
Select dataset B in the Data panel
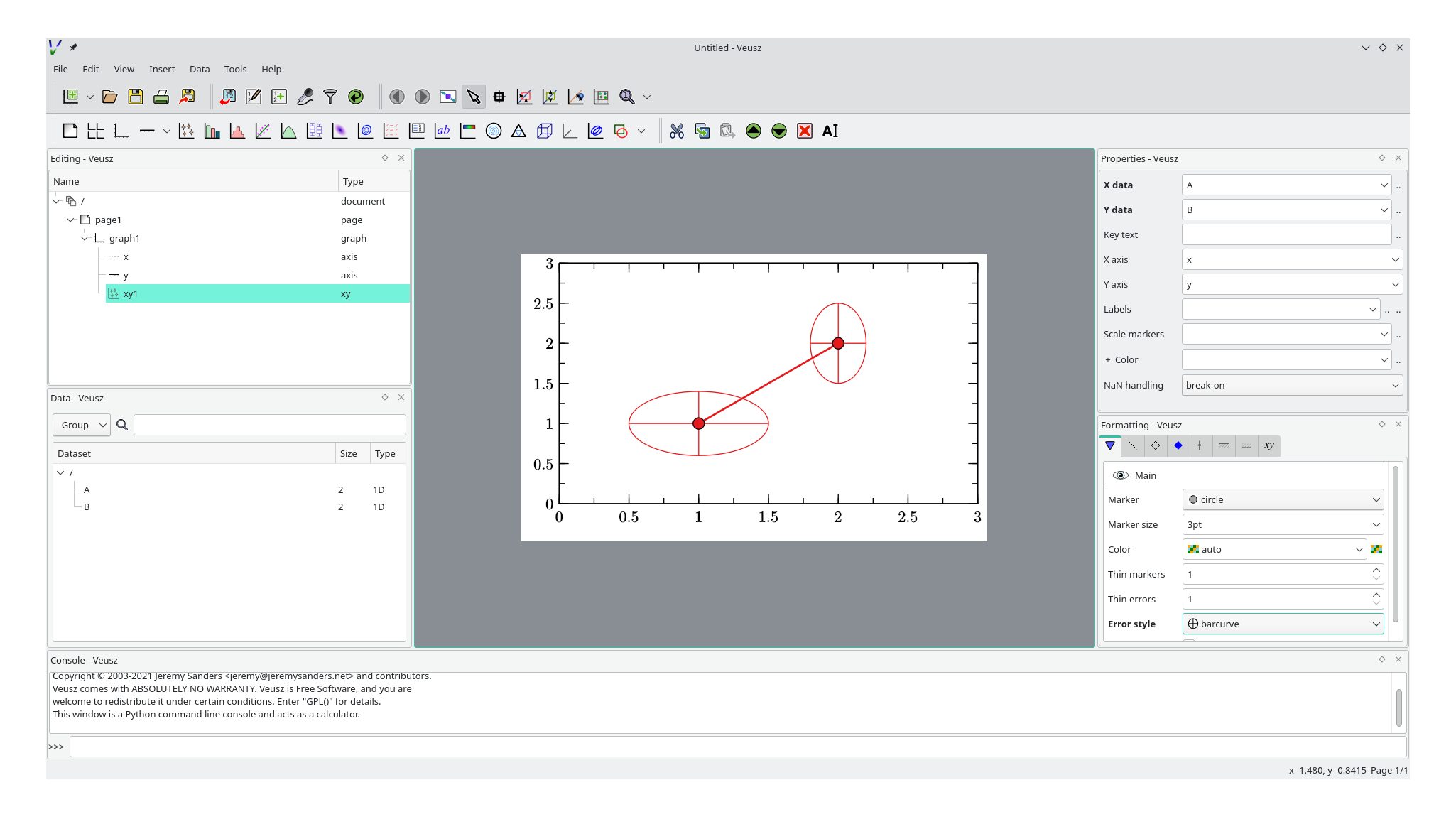pyautogui.click(x=87, y=507)
